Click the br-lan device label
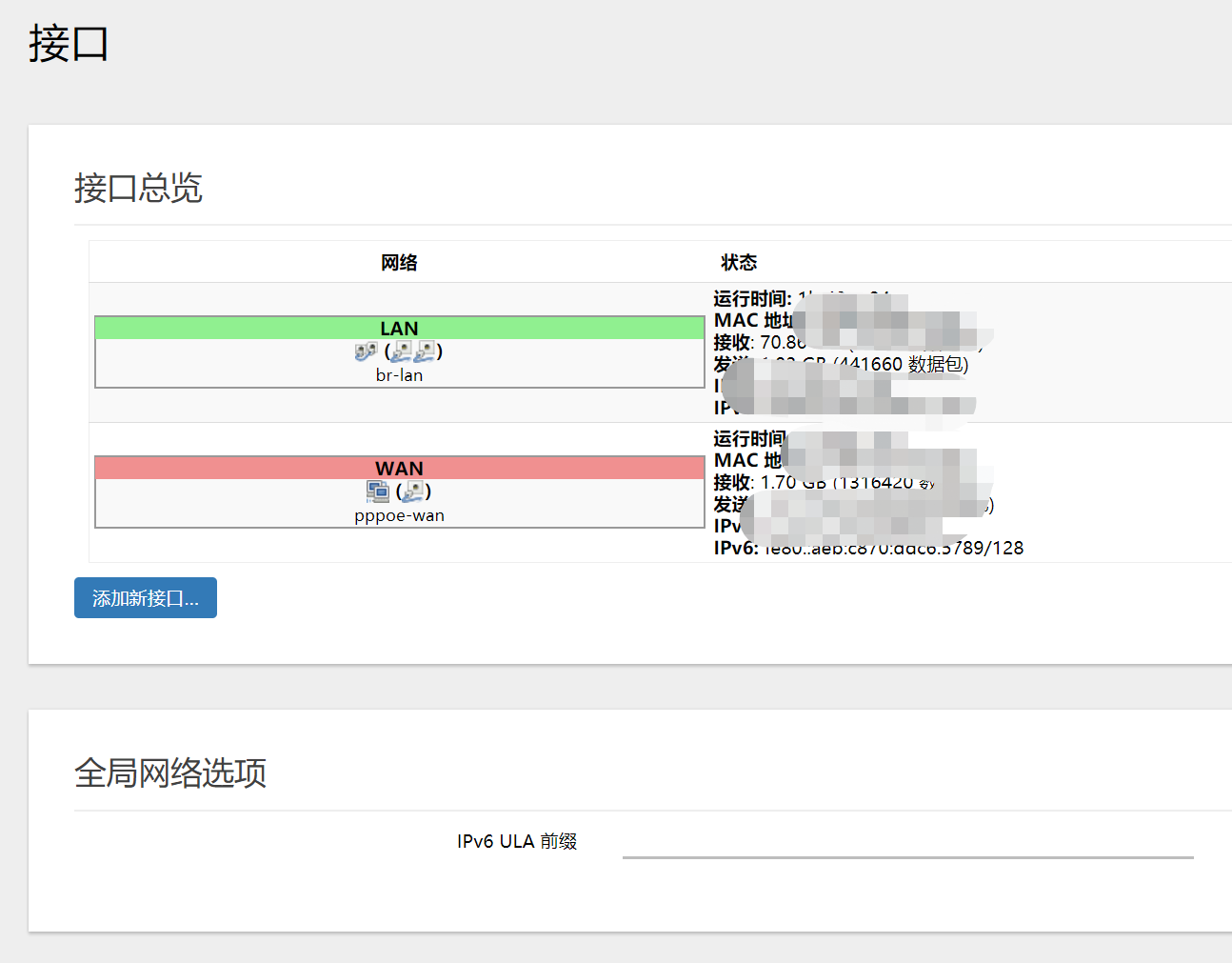 399,374
